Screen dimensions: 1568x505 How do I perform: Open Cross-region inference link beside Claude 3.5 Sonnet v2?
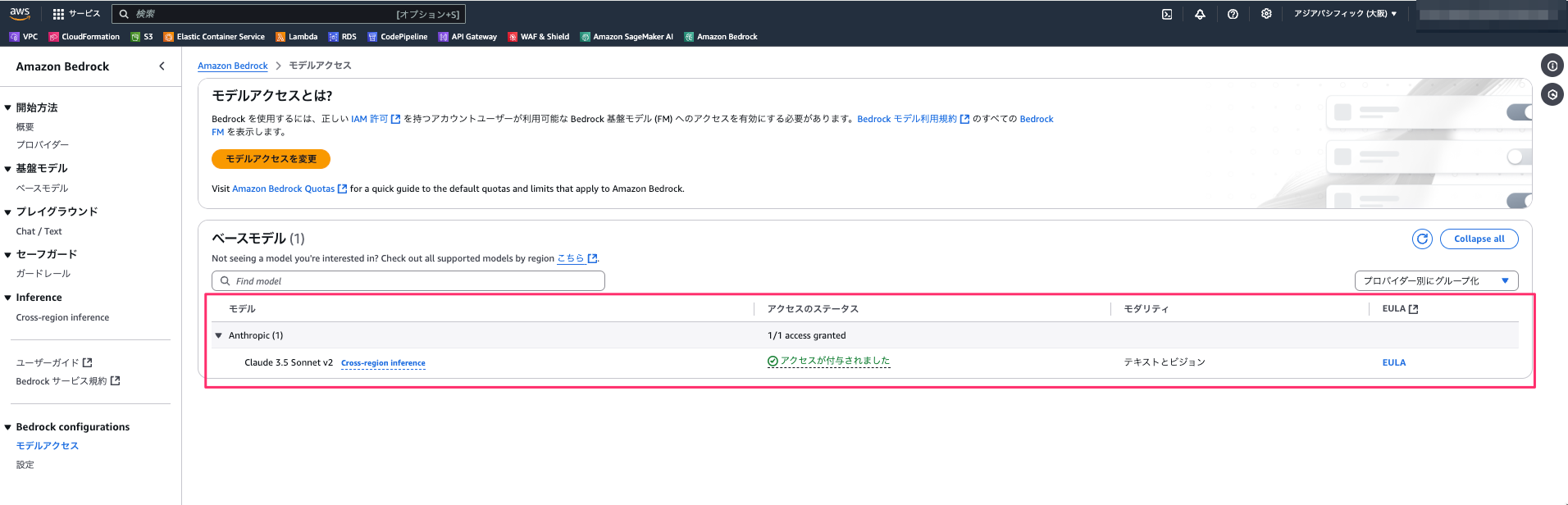click(383, 363)
